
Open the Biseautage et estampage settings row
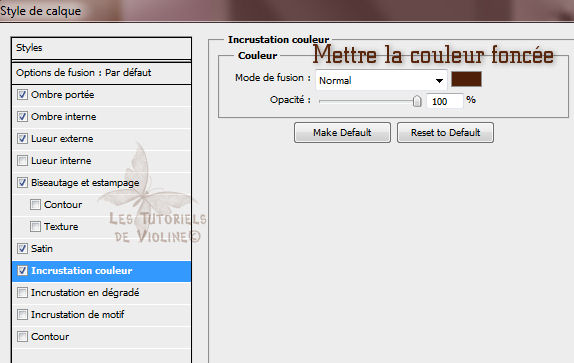(x=101, y=183)
